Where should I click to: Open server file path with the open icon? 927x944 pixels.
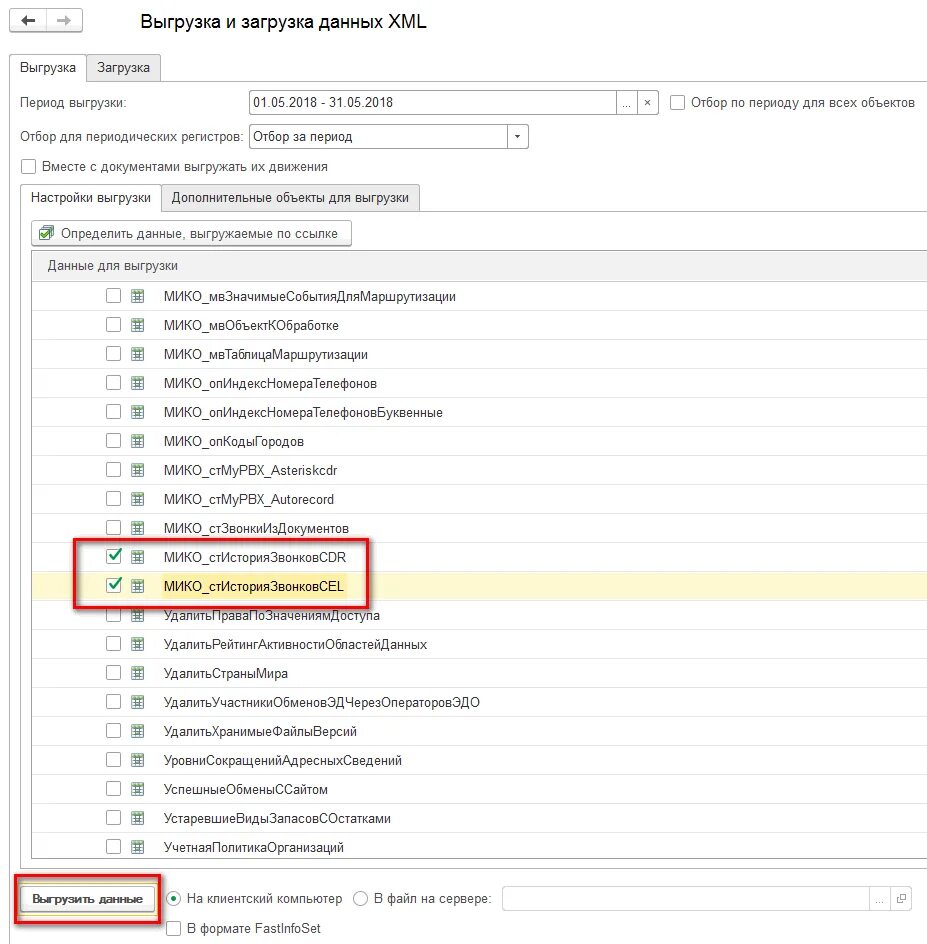tap(901, 899)
